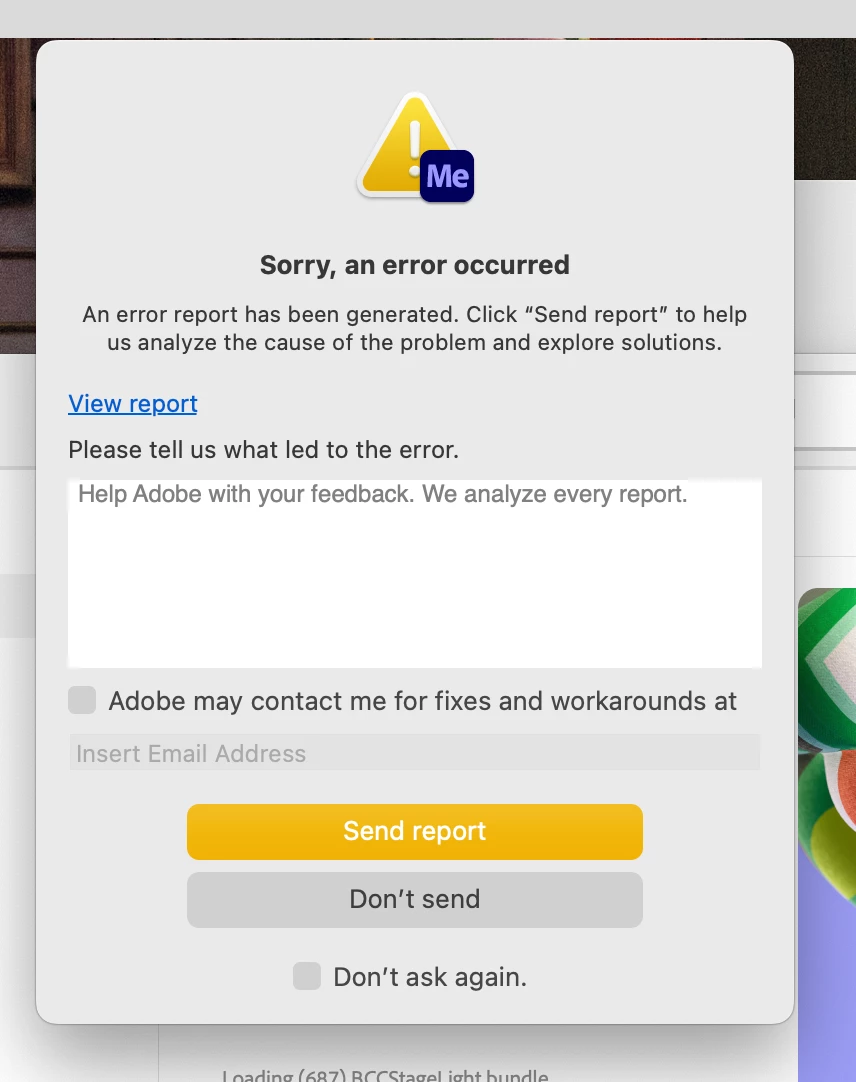Click 'Please tell us what led' text

pyautogui.click(x=263, y=450)
